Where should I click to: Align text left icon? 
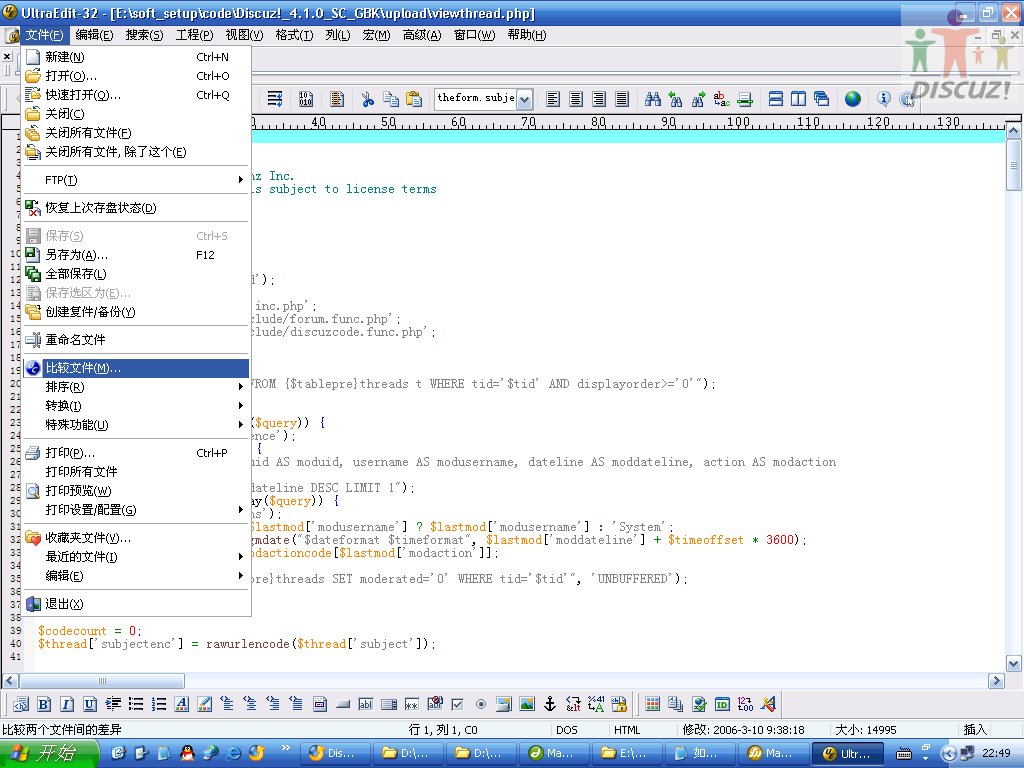tap(552, 99)
